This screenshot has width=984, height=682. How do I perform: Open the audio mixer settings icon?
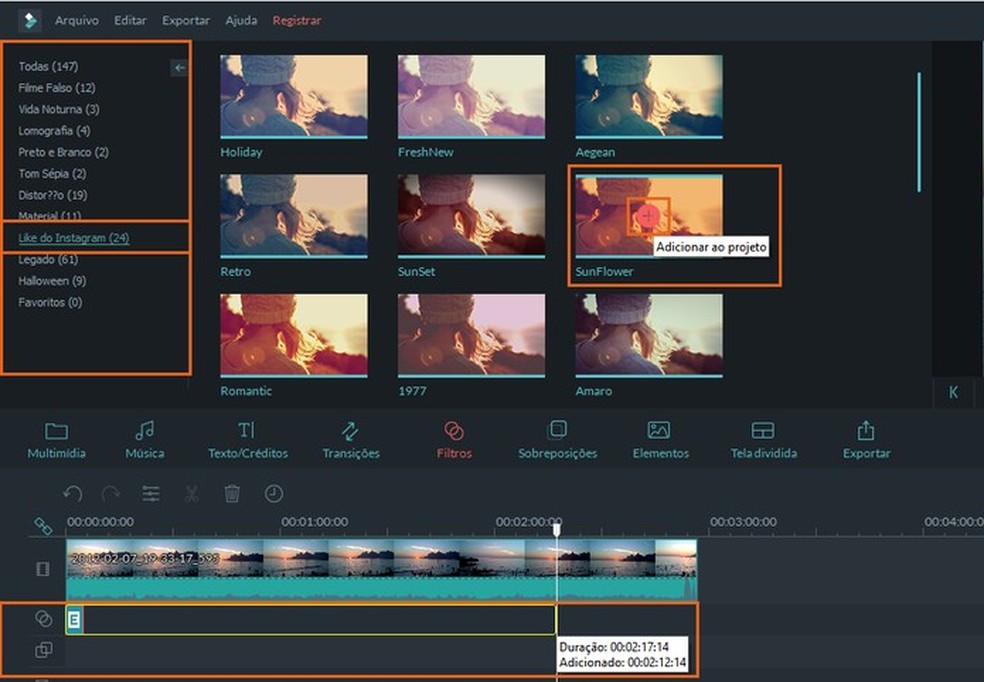click(x=150, y=491)
